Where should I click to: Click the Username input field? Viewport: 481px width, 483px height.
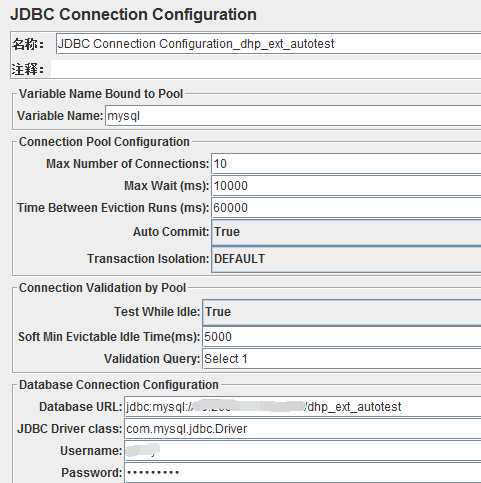303,451
